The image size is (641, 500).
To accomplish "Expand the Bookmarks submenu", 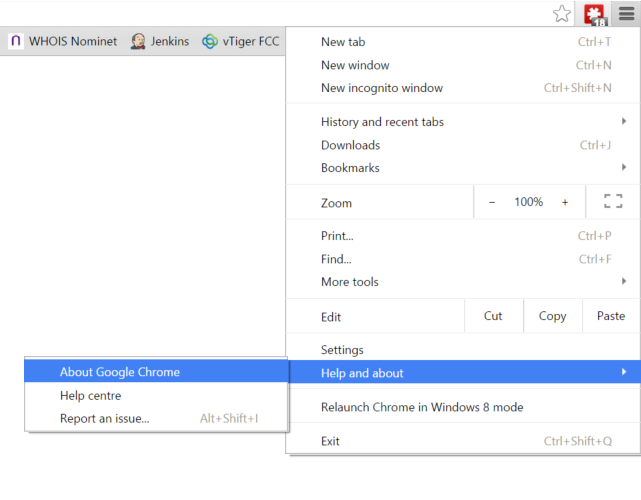I will point(463,168).
